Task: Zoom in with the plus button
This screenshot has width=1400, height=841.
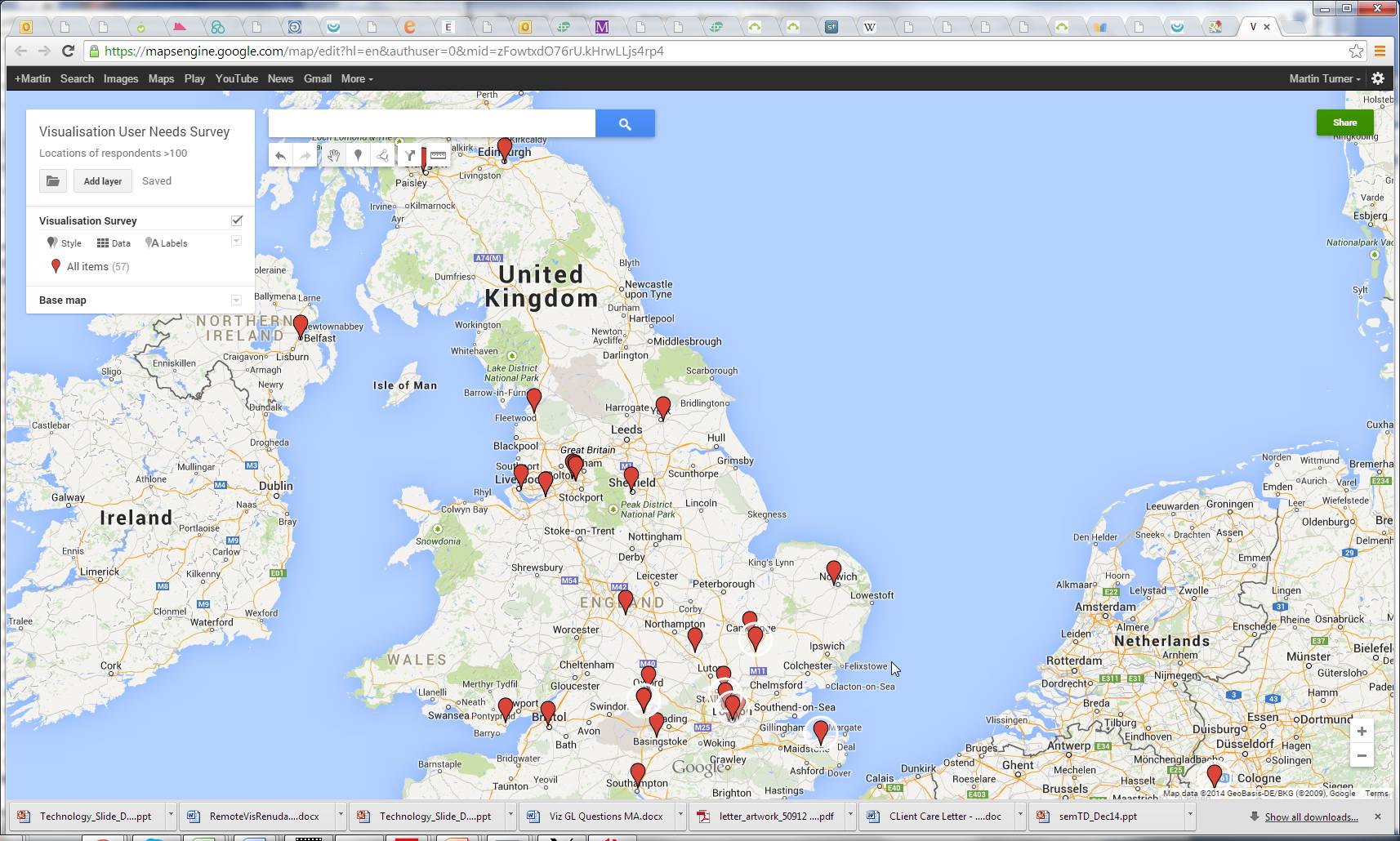Action: [1362, 731]
